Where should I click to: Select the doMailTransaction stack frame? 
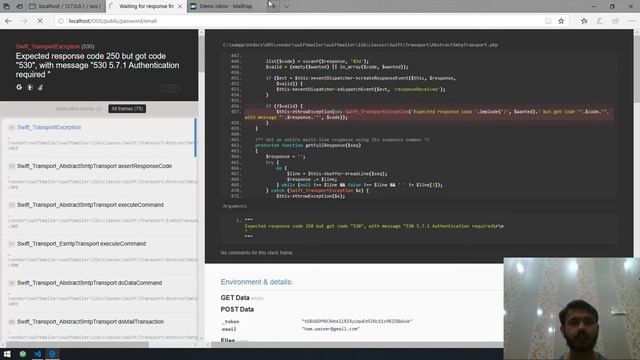[99, 329]
